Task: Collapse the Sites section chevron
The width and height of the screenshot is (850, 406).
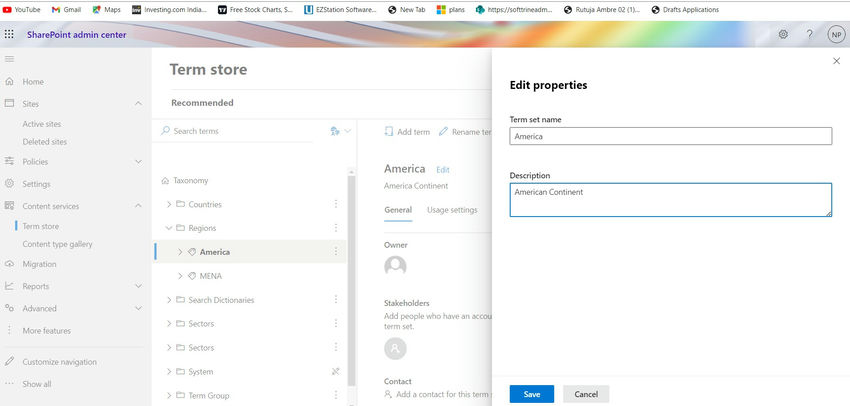Action: point(138,103)
